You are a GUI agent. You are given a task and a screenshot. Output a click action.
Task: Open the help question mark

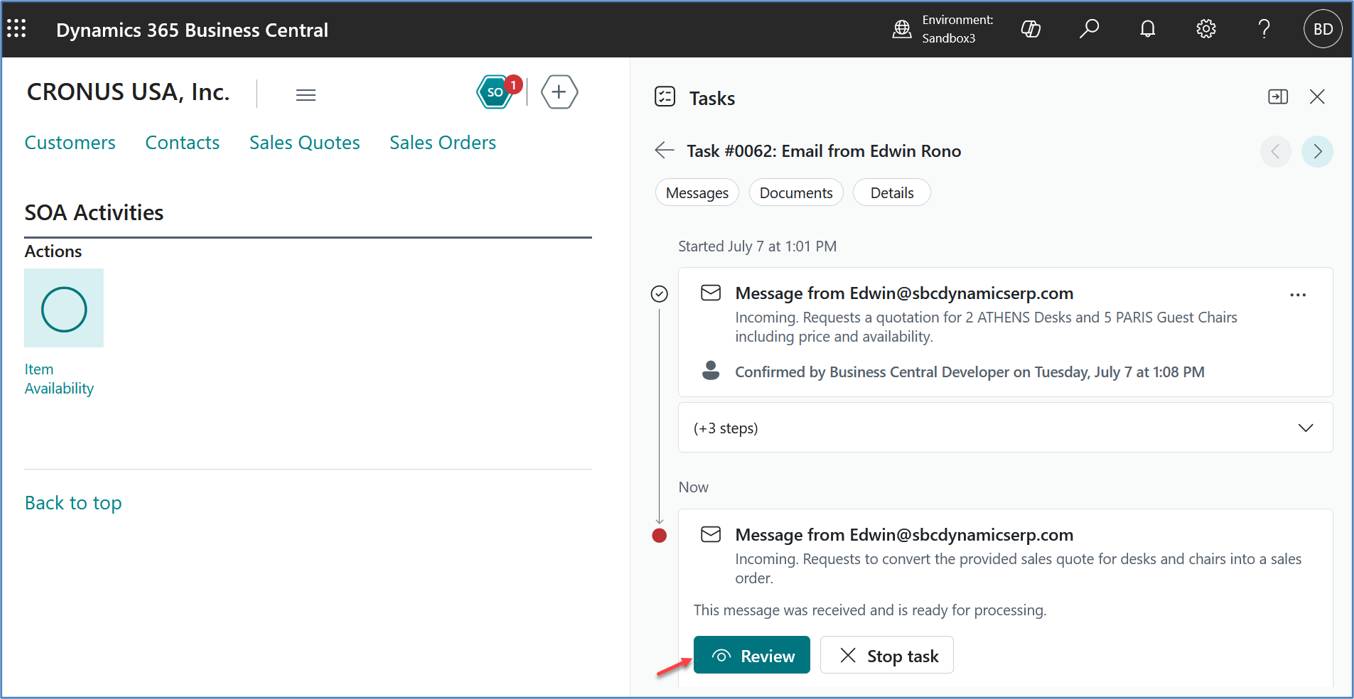click(x=1264, y=29)
